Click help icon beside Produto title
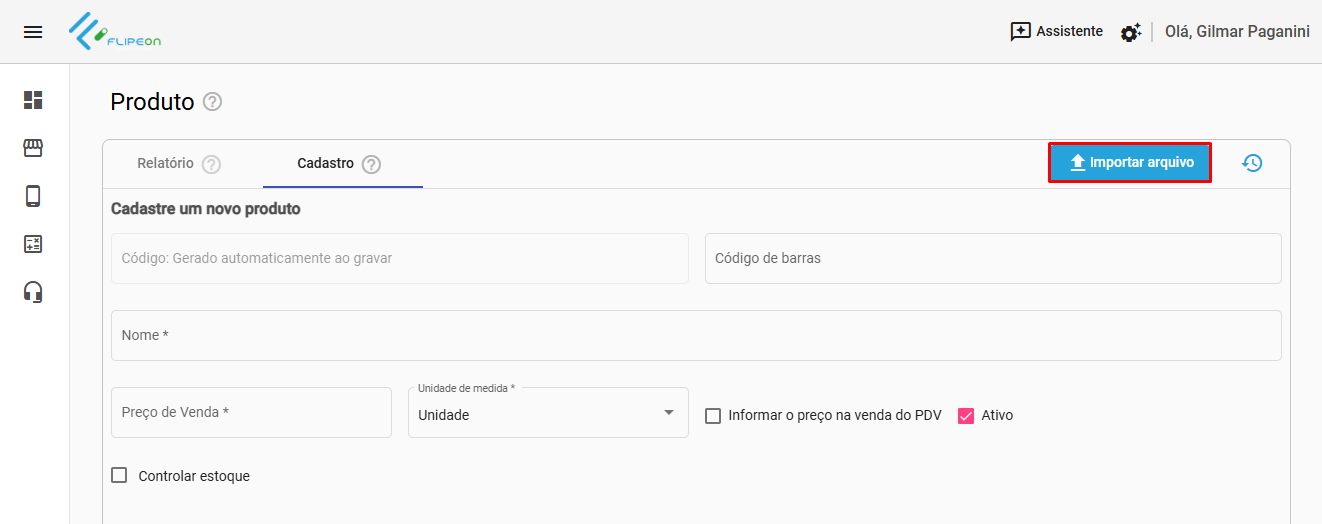 (x=212, y=102)
